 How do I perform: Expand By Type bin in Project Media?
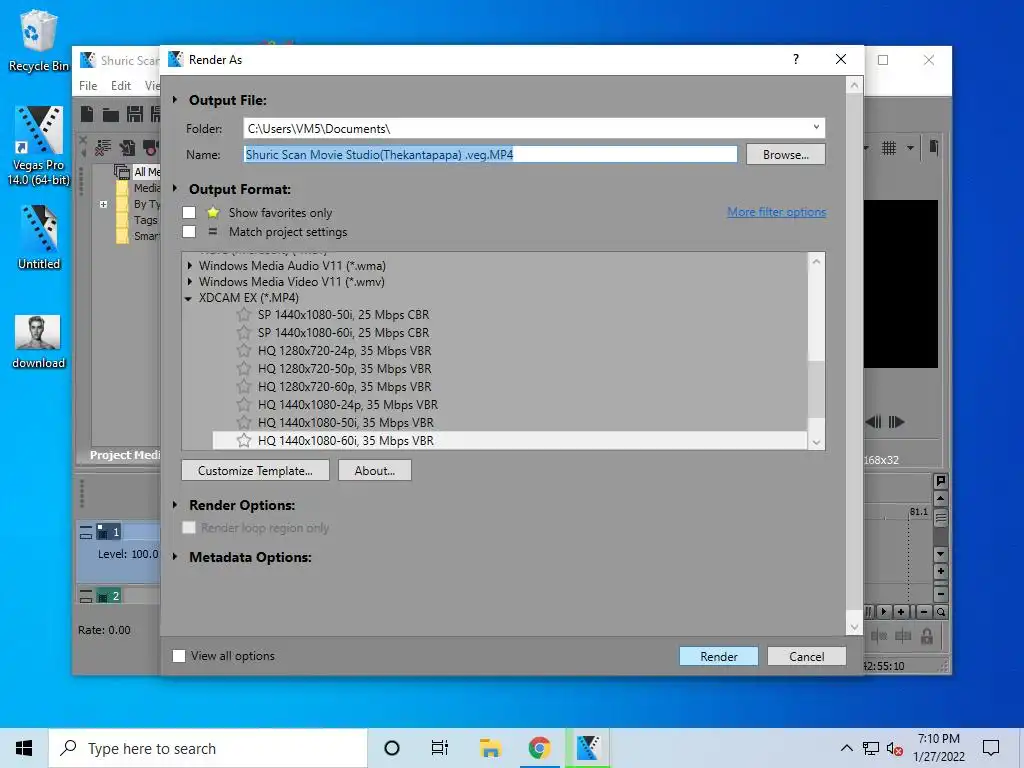(x=103, y=204)
